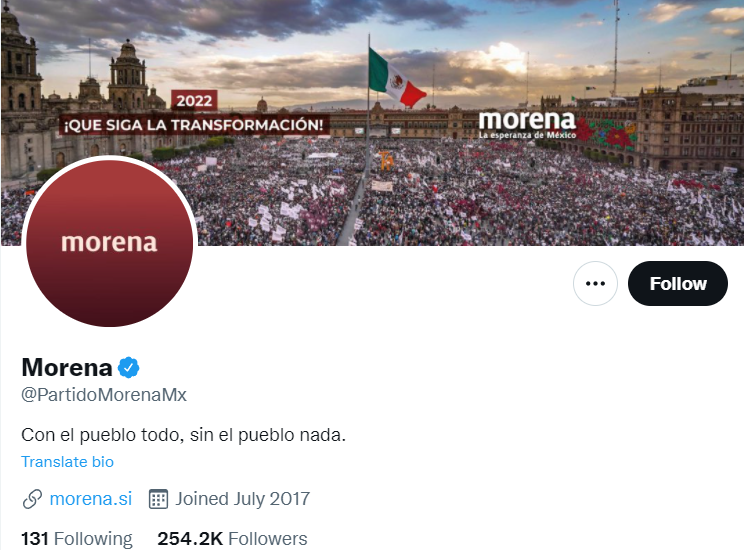Click the chain link icon
Viewport: 744px width, 550px height.
32,499
